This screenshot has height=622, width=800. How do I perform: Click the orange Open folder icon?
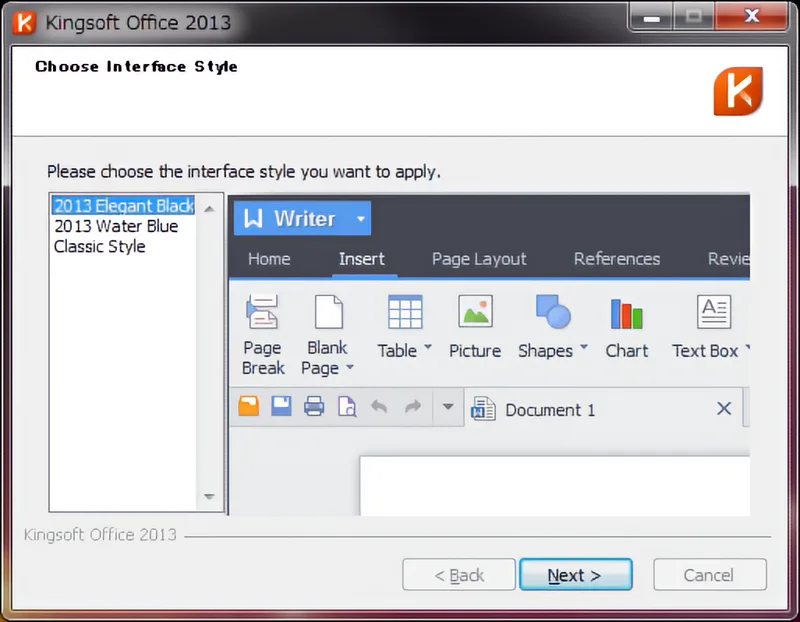248,406
